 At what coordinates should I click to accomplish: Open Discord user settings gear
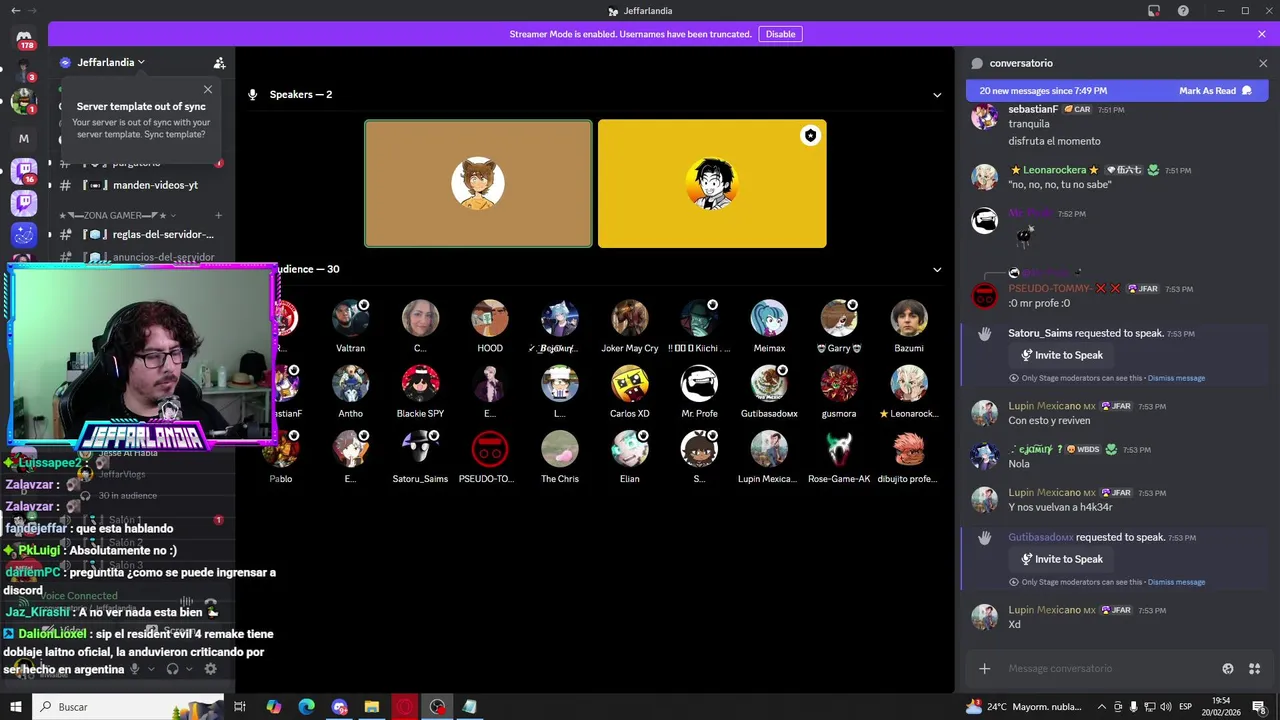coord(210,669)
